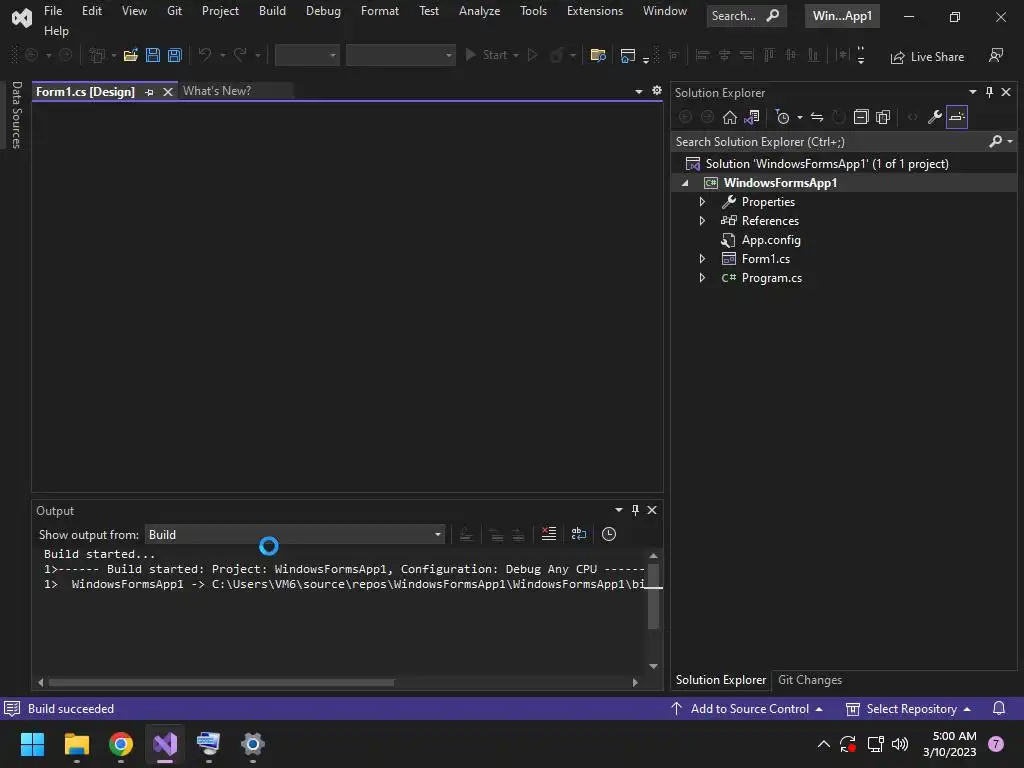Click the Output horizontal scrollbar right arrow
The height and width of the screenshot is (768, 1024).
[635, 682]
